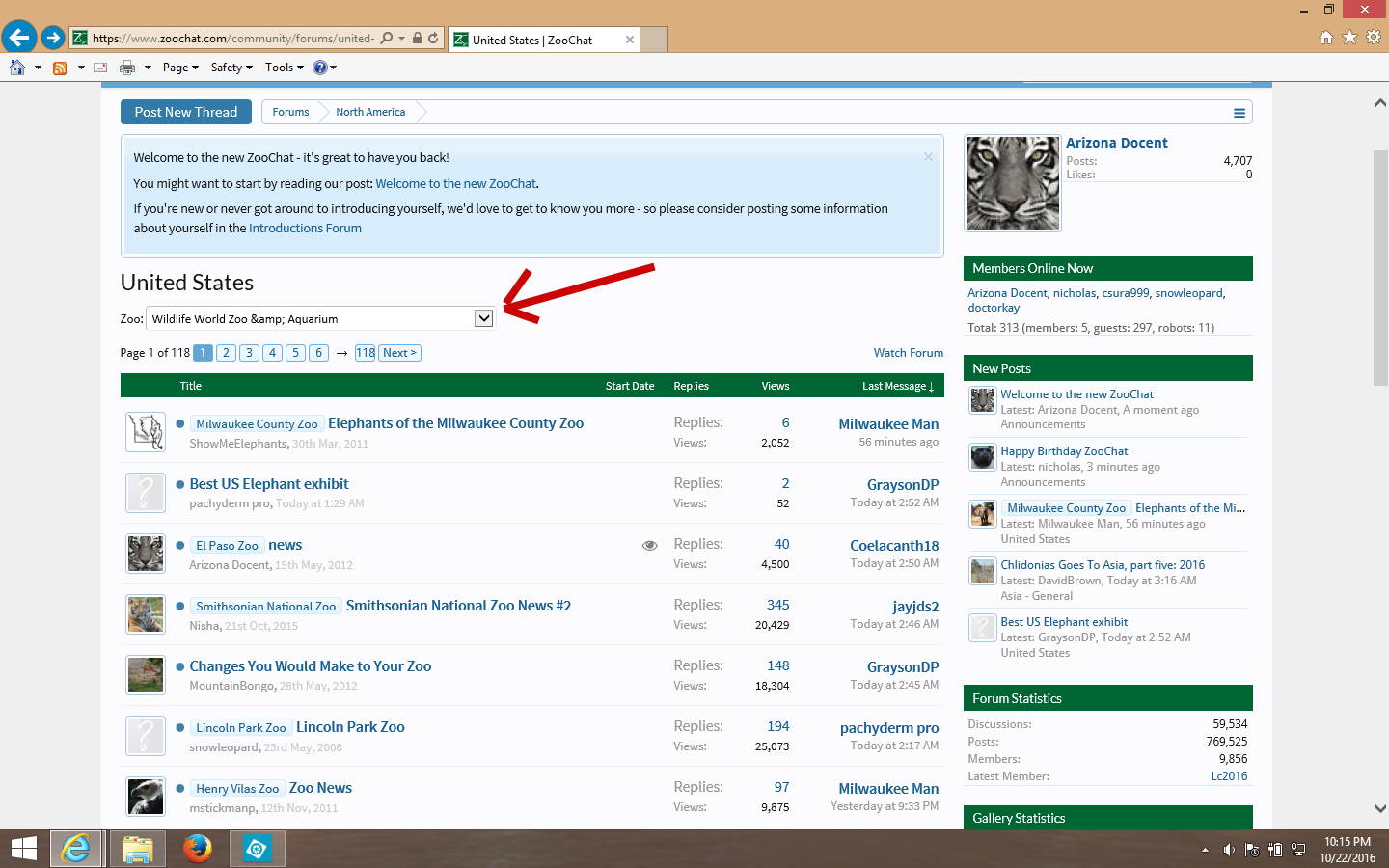1389x868 pixels.
Task: Open the breadcrumb hamburger menu icon
Action: click(x=1239, y=113)
